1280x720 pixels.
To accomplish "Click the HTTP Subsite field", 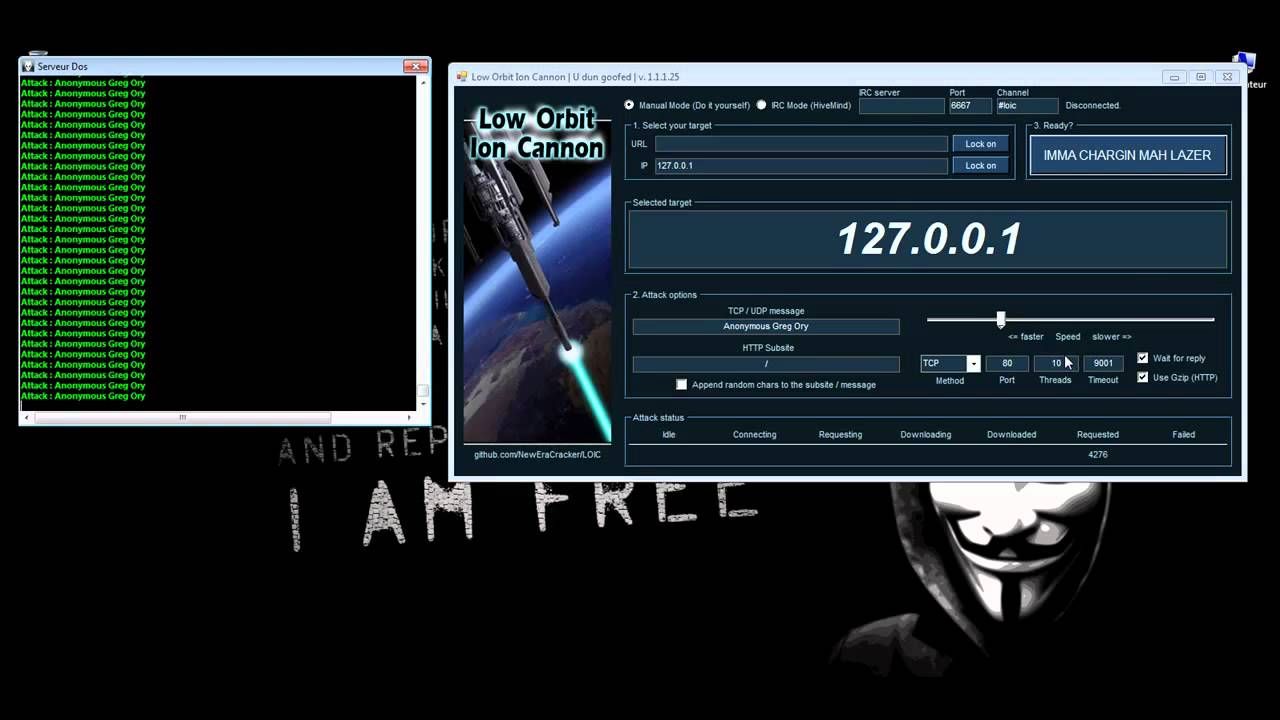I will click(x=766, y=364).
